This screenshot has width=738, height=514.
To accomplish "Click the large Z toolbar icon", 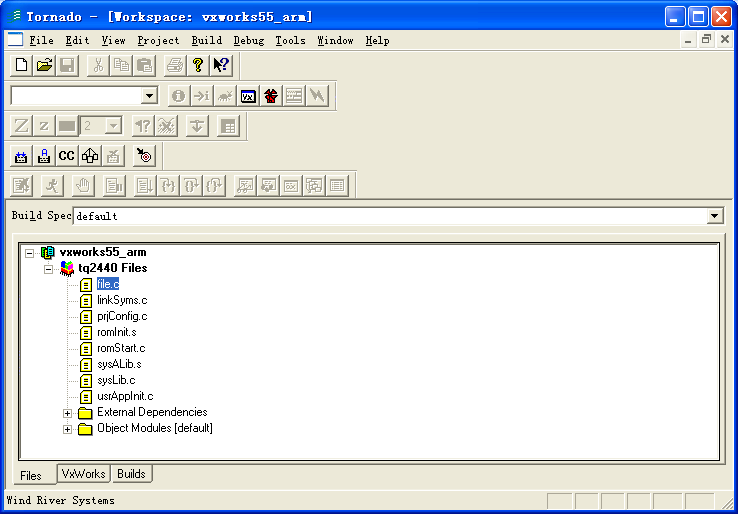I will tap(21, 126).
